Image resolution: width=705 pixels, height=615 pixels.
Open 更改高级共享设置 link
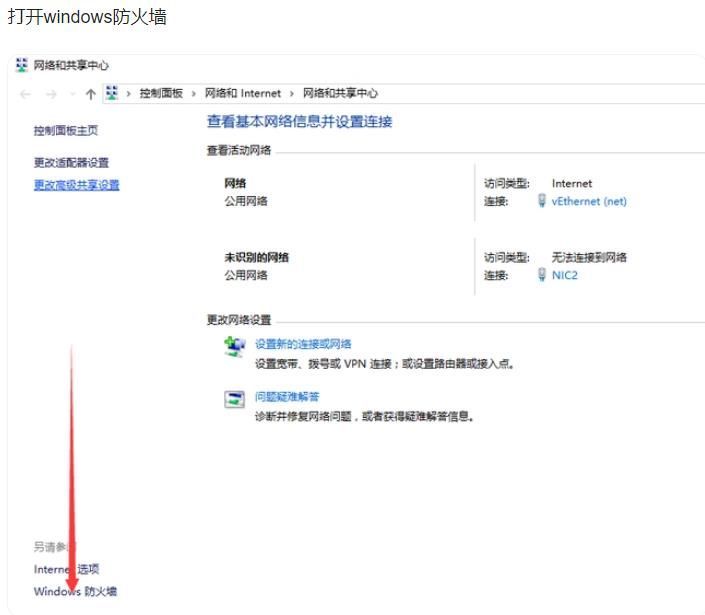(x=76, y=185)
